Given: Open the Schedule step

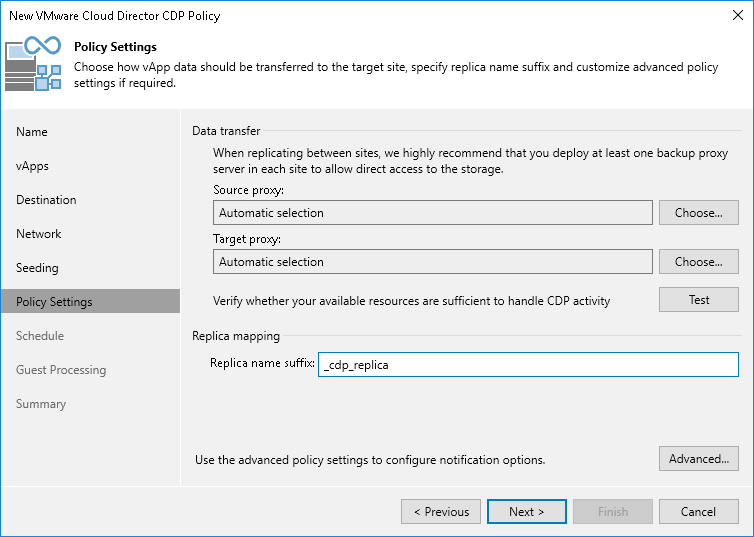Looking at the screenshot, I should point(40,336).
